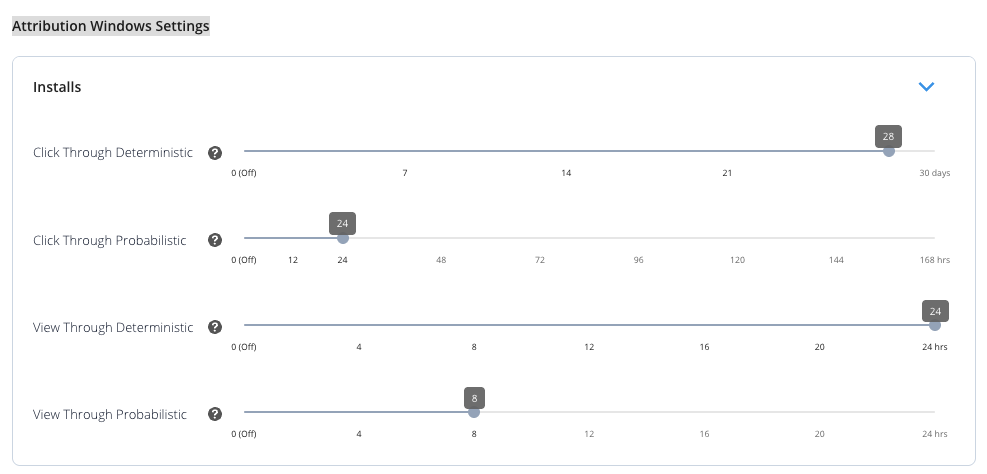Set Click Through Probabilistic to 72 hours
The image size is (987, 474).
540,238
